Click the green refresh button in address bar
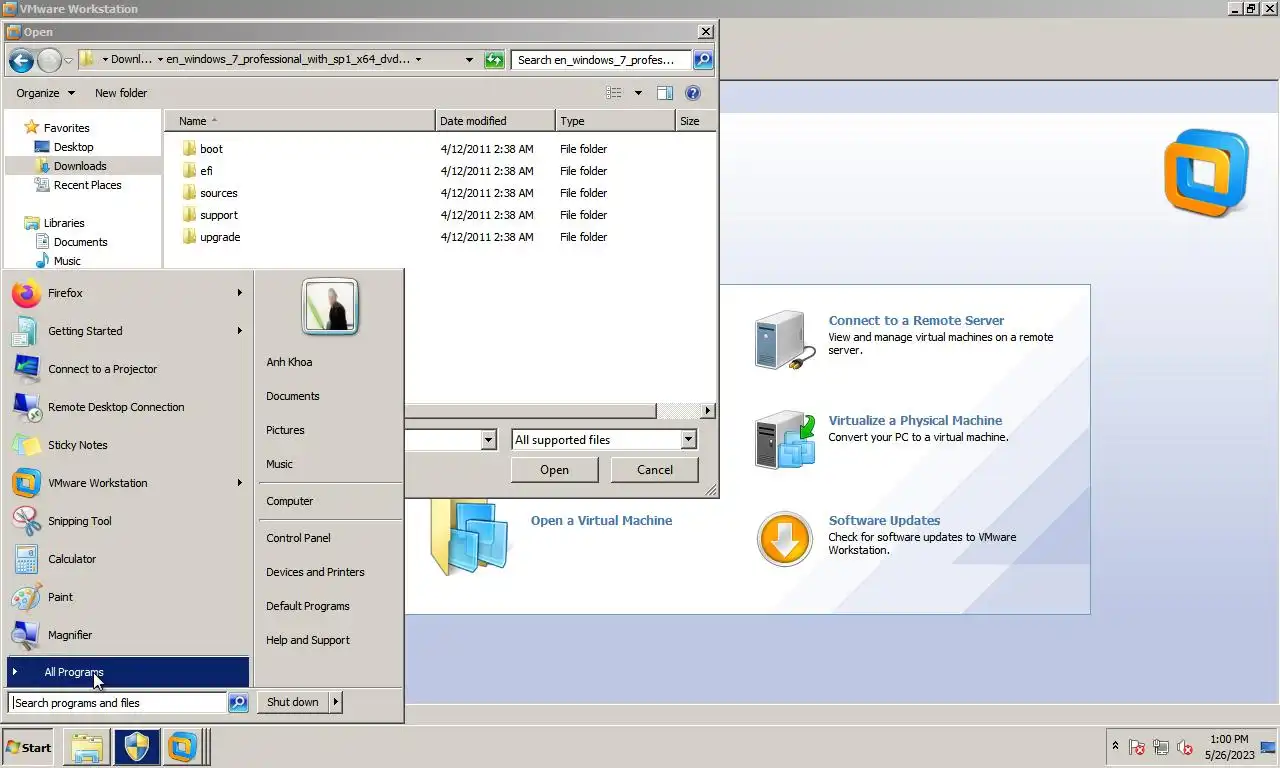This screenshot has width=1280, height=768. coord(494,60)
